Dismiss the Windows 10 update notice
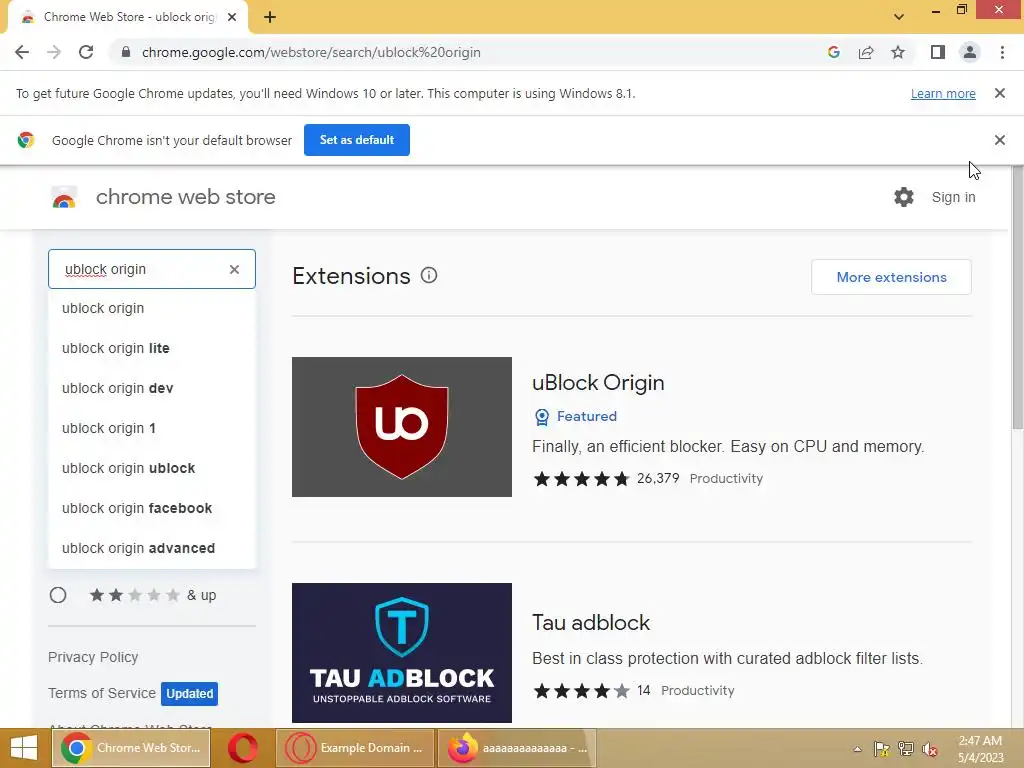 click(x=999, y=93)
